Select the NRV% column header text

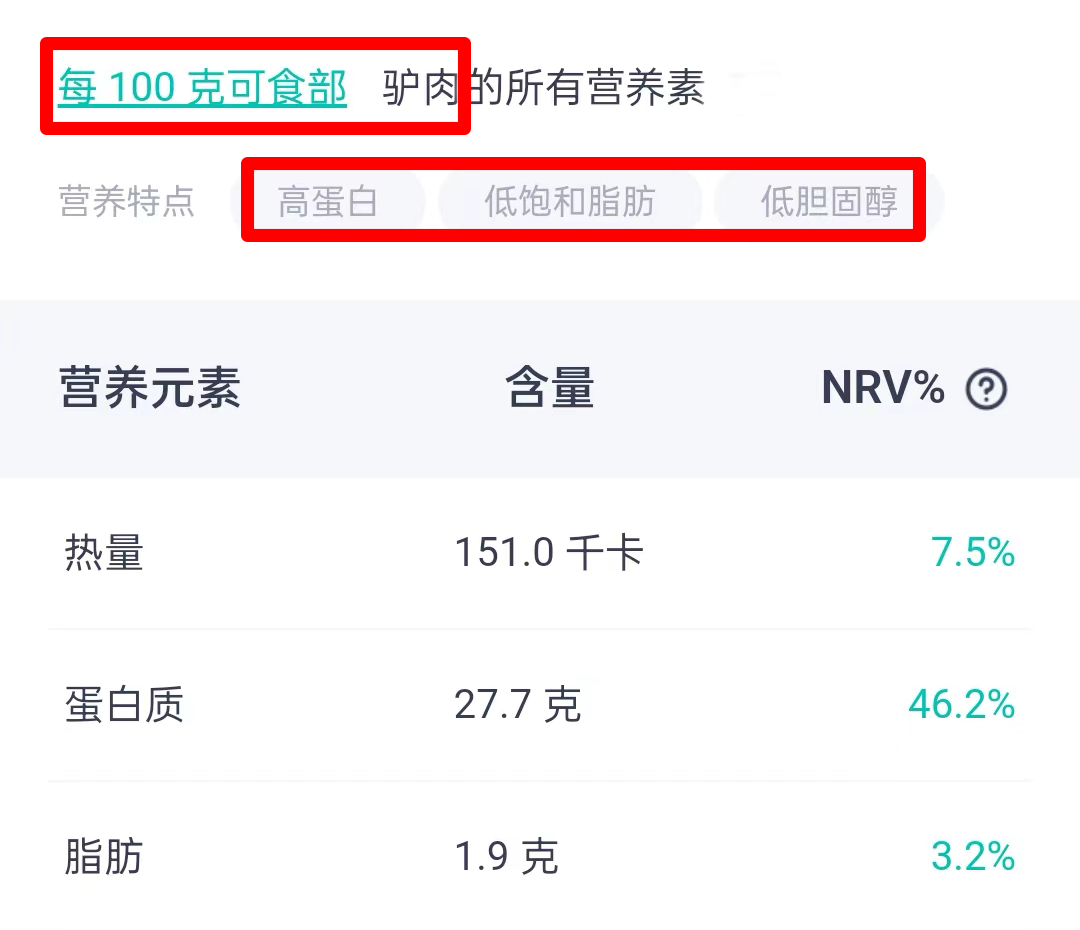click(x=882, y=388)
